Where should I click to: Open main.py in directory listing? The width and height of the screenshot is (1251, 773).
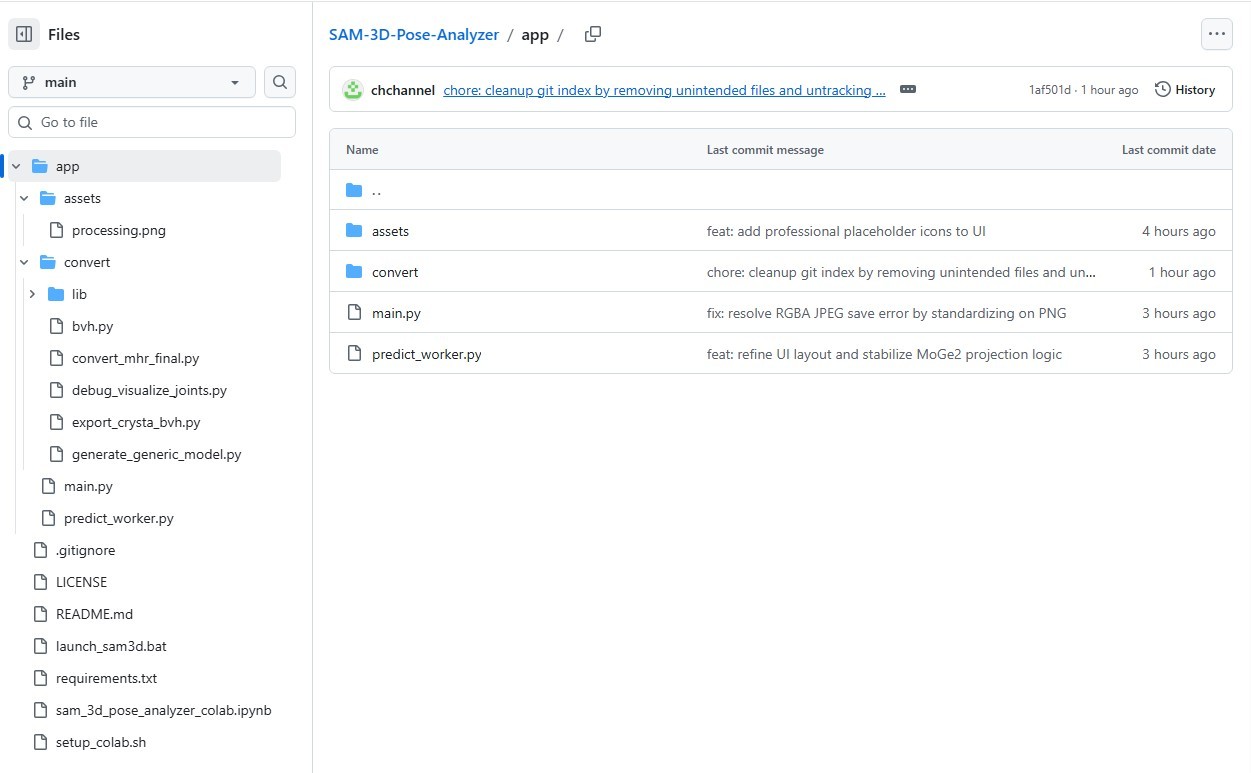click(x=396, y=313)
